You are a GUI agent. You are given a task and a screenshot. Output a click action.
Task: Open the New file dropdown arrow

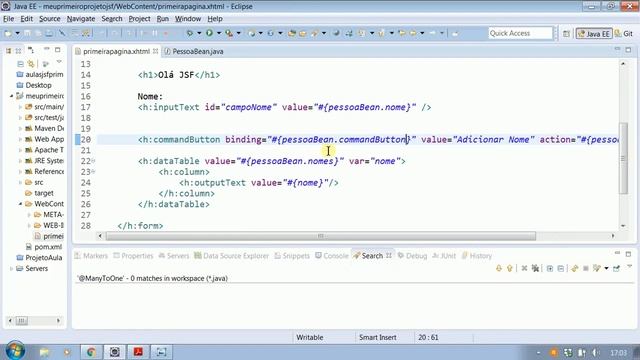pyautogui.click(x=17, y=33)
